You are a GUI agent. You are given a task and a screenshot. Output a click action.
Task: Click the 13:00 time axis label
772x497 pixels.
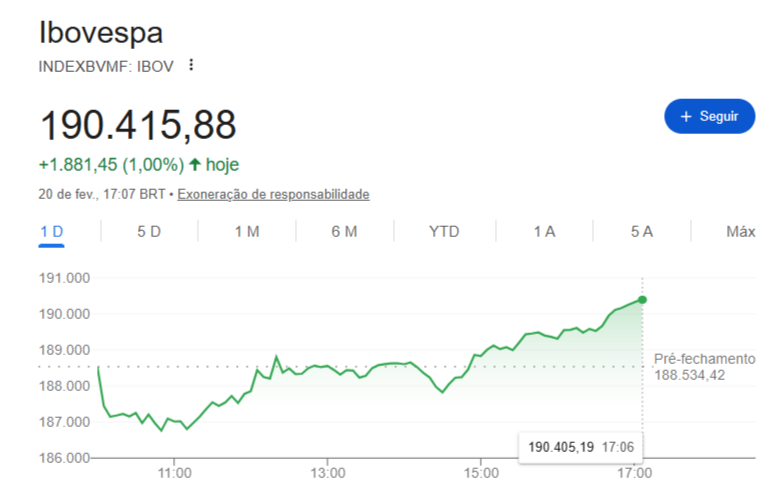[x=328, y=472]
